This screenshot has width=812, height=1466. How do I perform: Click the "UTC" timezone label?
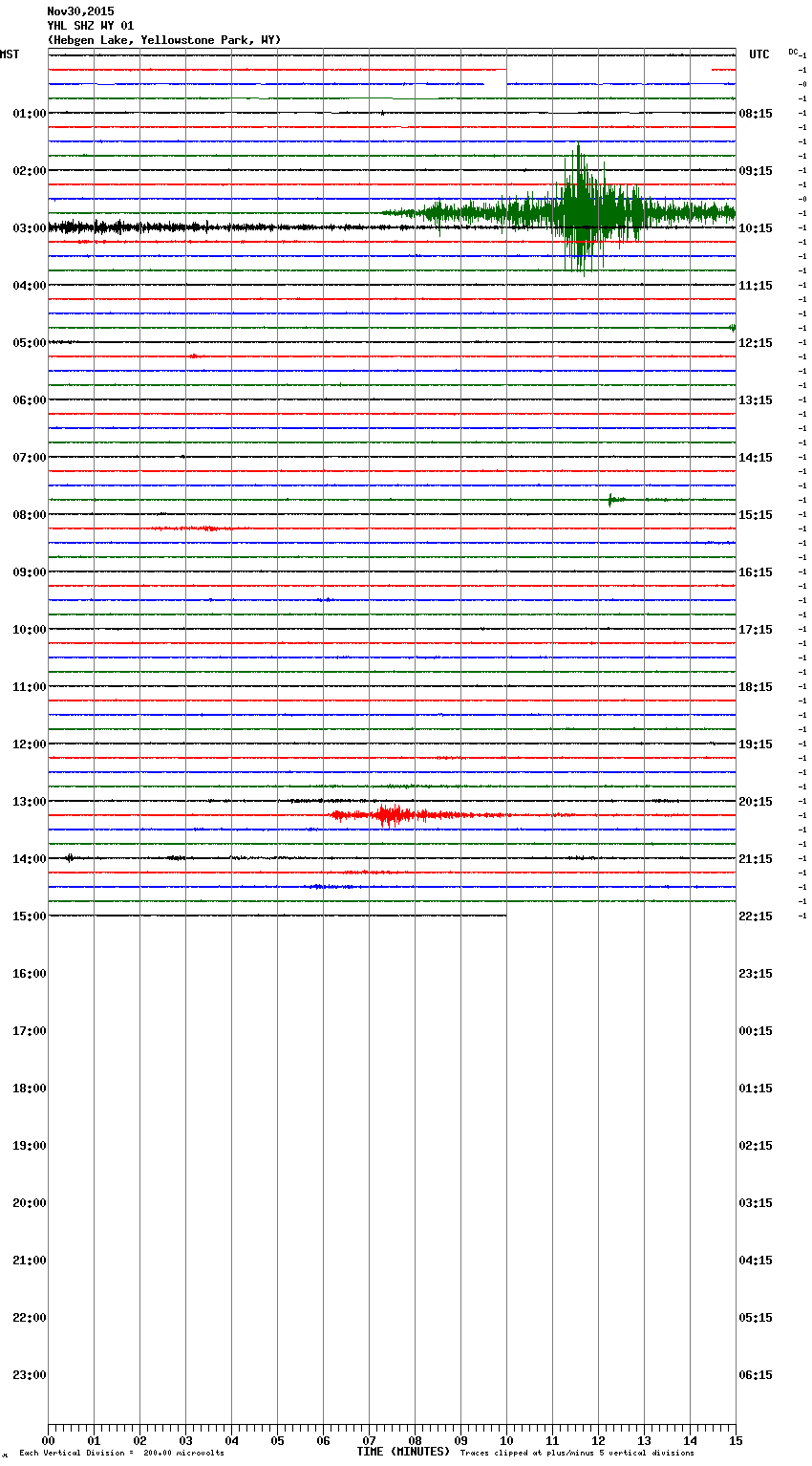[759, 54]
